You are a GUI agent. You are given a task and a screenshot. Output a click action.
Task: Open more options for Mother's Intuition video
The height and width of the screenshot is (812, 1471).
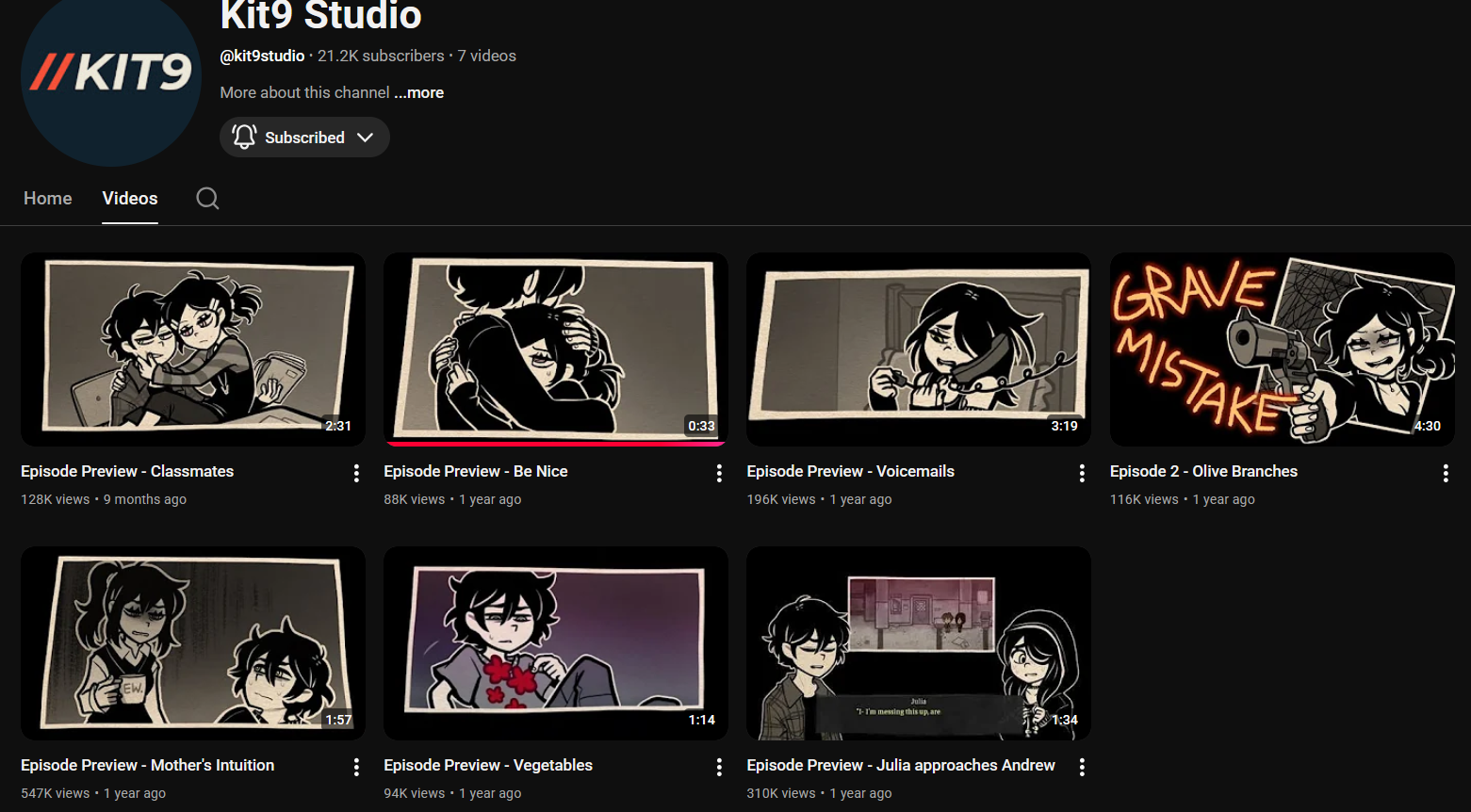[x=356, y=767]
